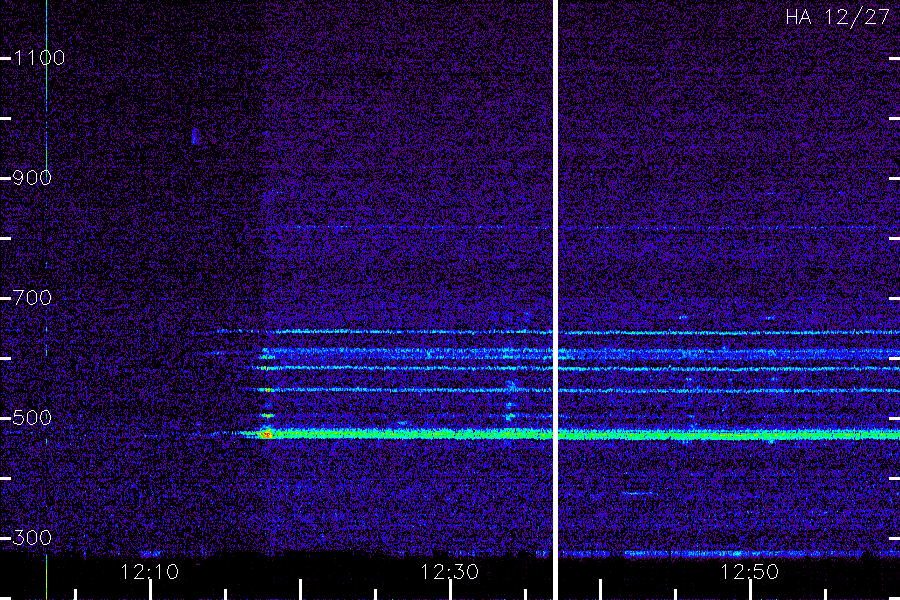Click the 12:50 time axis label
900x600 pixels.
coord(750,572)
